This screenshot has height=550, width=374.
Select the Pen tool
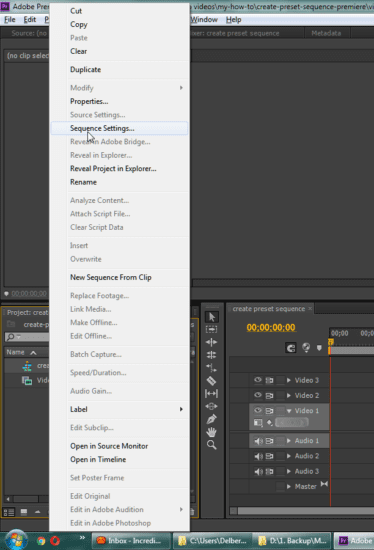pyautogui.click(x=212, y=419)
